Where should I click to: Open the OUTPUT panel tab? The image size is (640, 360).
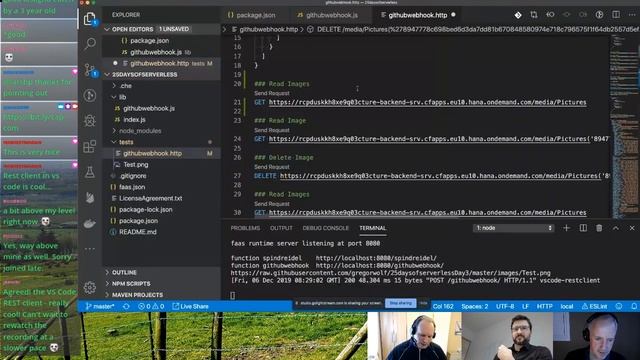pyautogui.click(x=281, y=228)
